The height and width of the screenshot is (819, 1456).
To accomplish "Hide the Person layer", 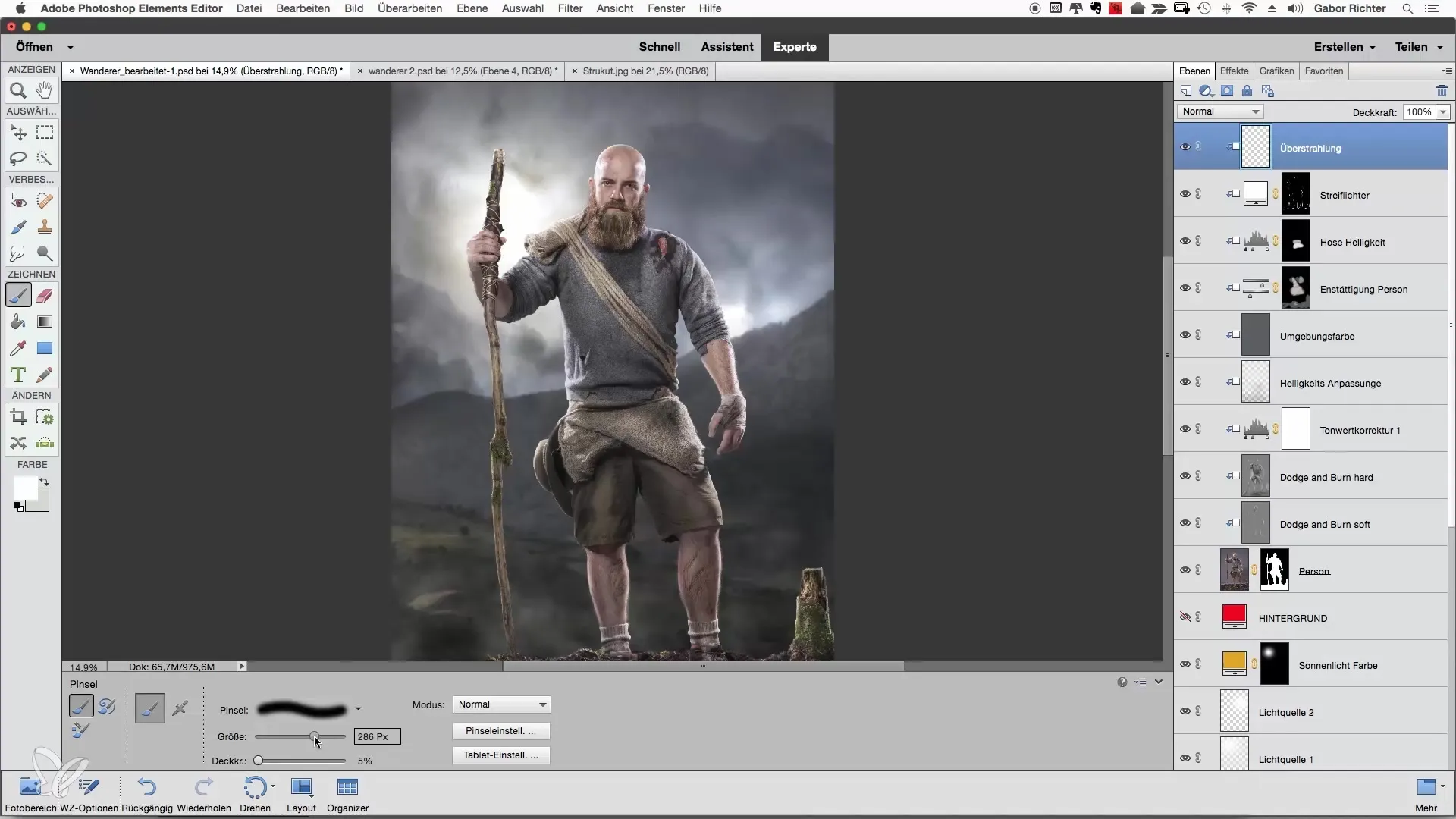I will 1185,570.
